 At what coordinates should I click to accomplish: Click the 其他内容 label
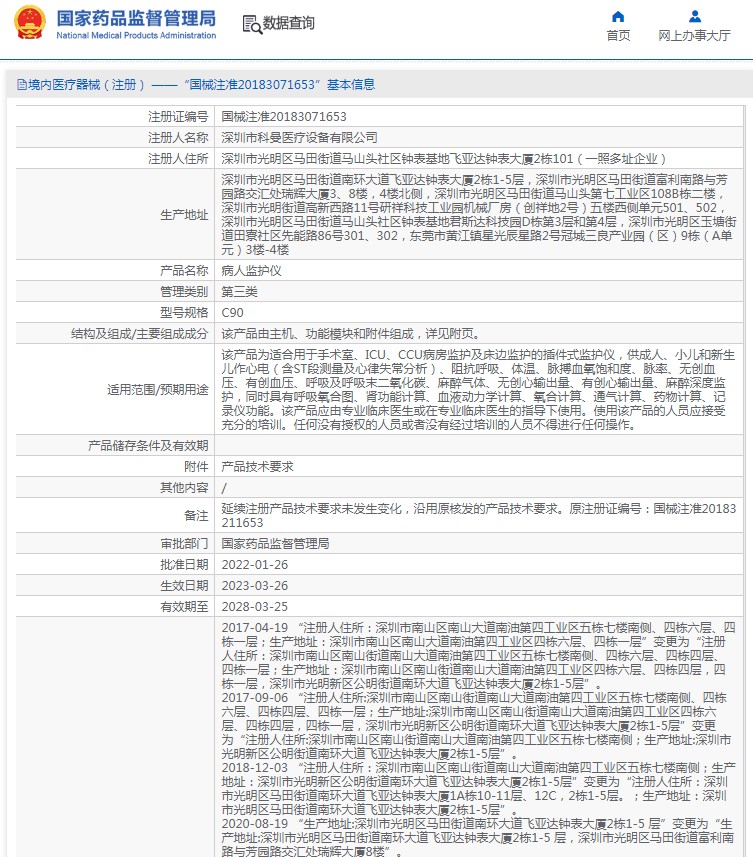click(184, 488)
